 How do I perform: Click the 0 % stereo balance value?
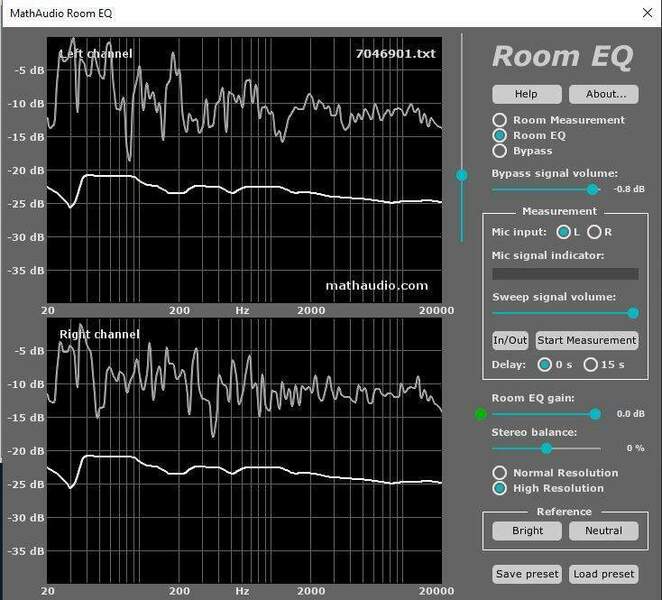635,448
